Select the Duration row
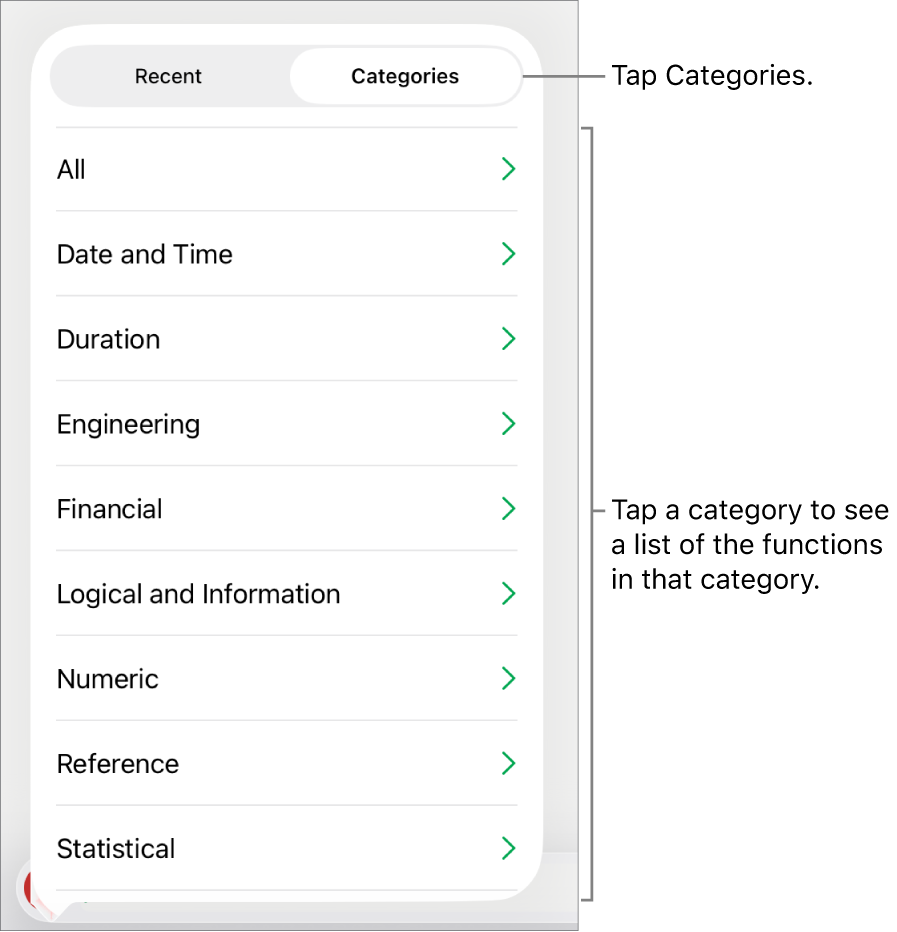 tap(108, 339)
